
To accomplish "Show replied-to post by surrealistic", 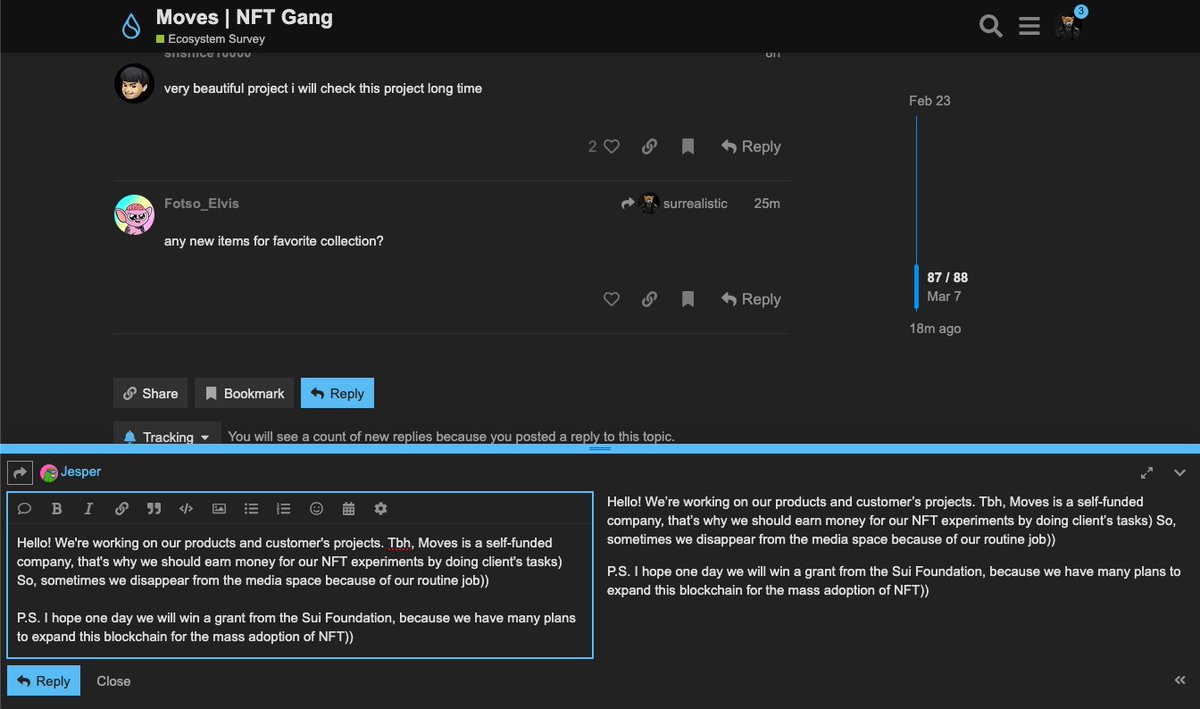I will (675, 203).
